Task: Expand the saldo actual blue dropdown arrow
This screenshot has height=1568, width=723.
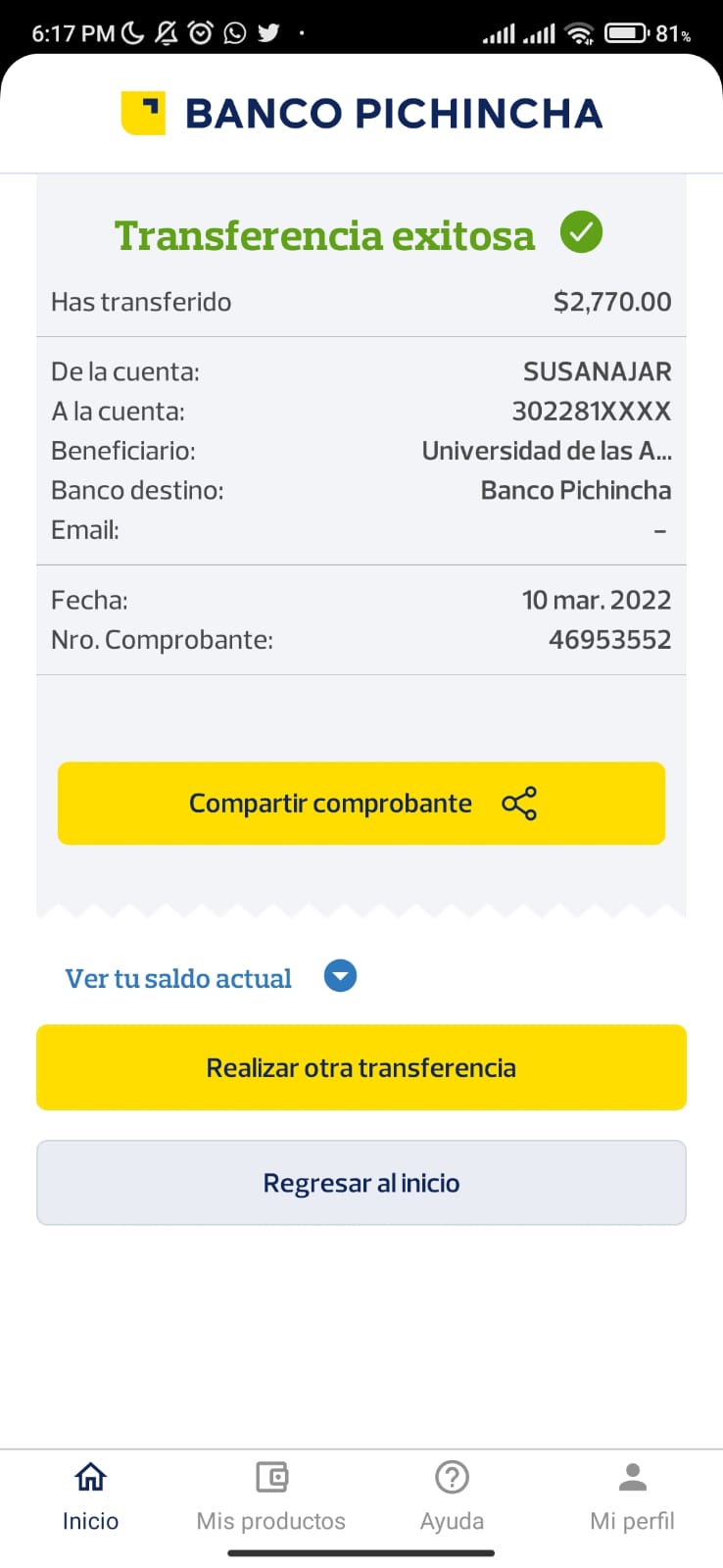Action: point(340,976)
